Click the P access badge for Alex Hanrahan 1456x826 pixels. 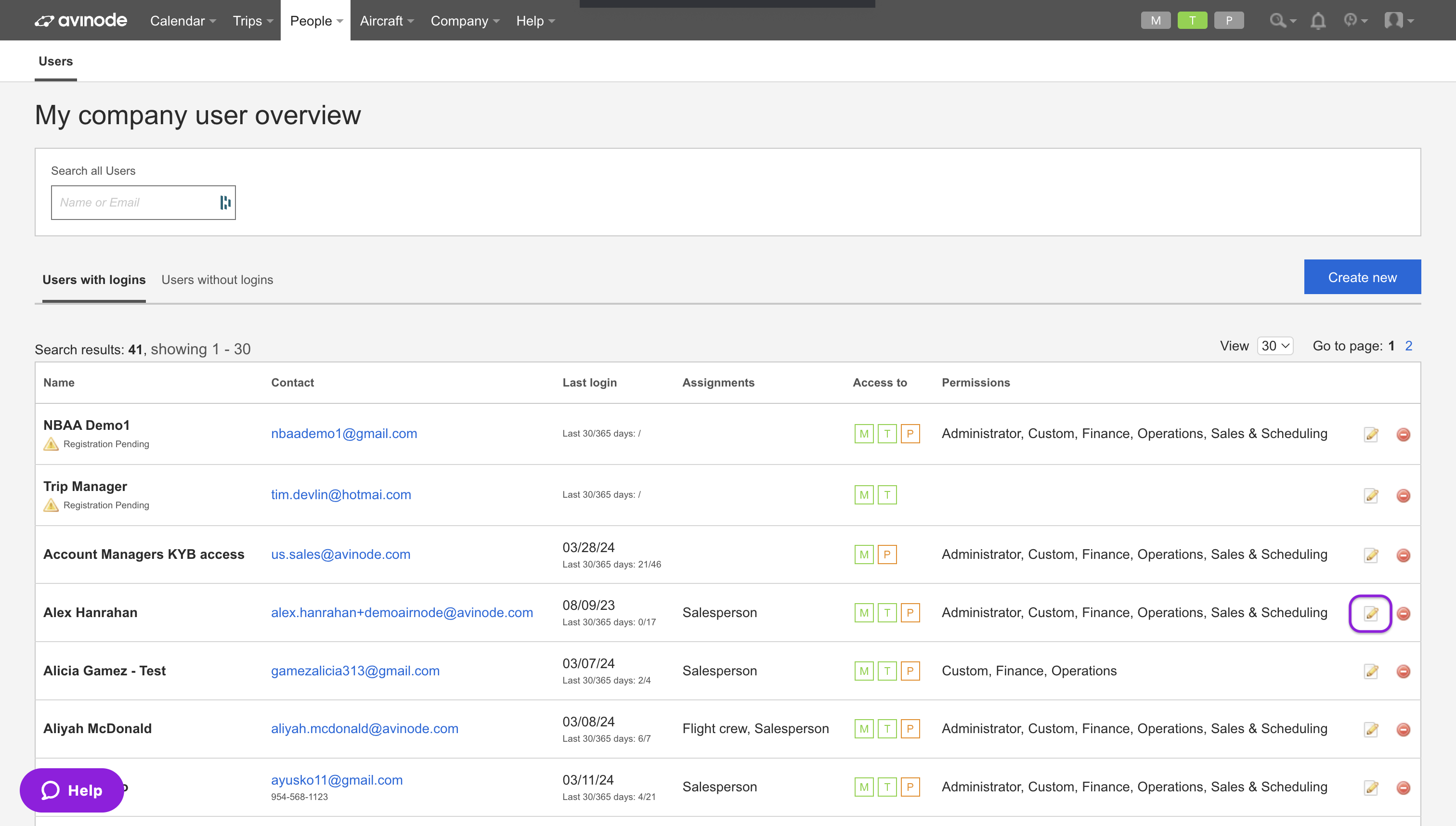tap(910, 613)
